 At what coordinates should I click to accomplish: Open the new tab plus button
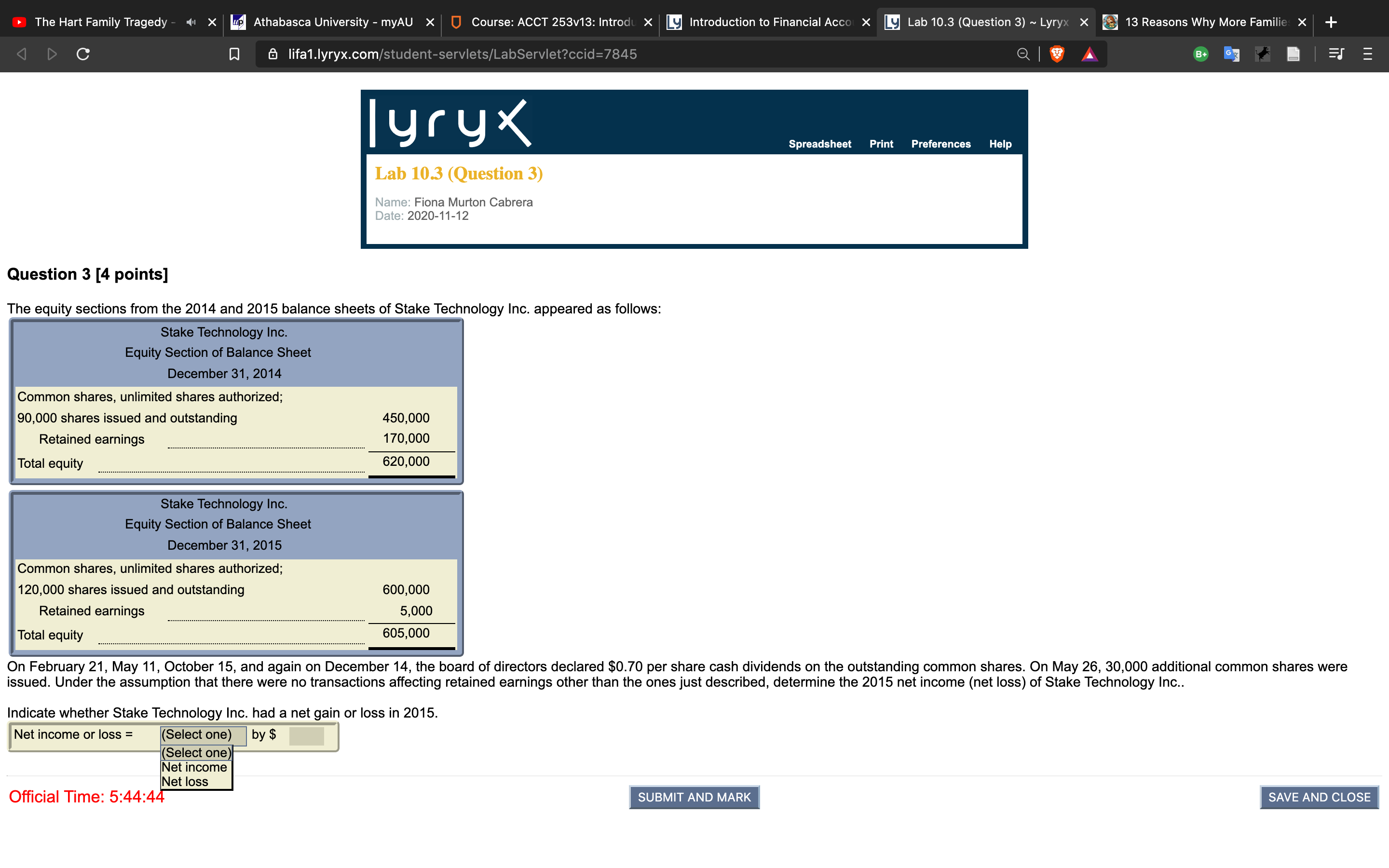[x=1331, y=22]
